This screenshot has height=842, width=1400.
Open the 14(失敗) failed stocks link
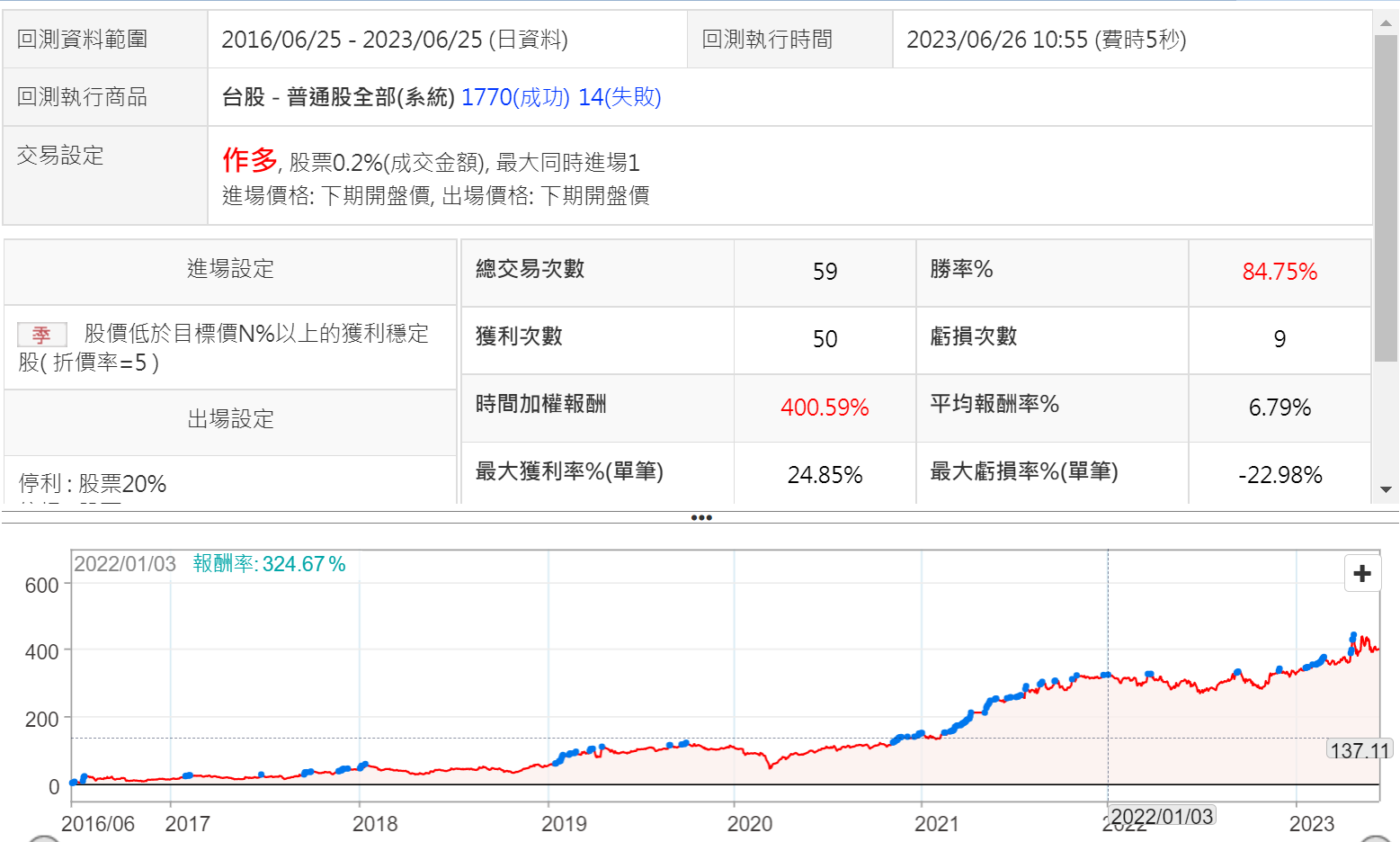[620, 97]
